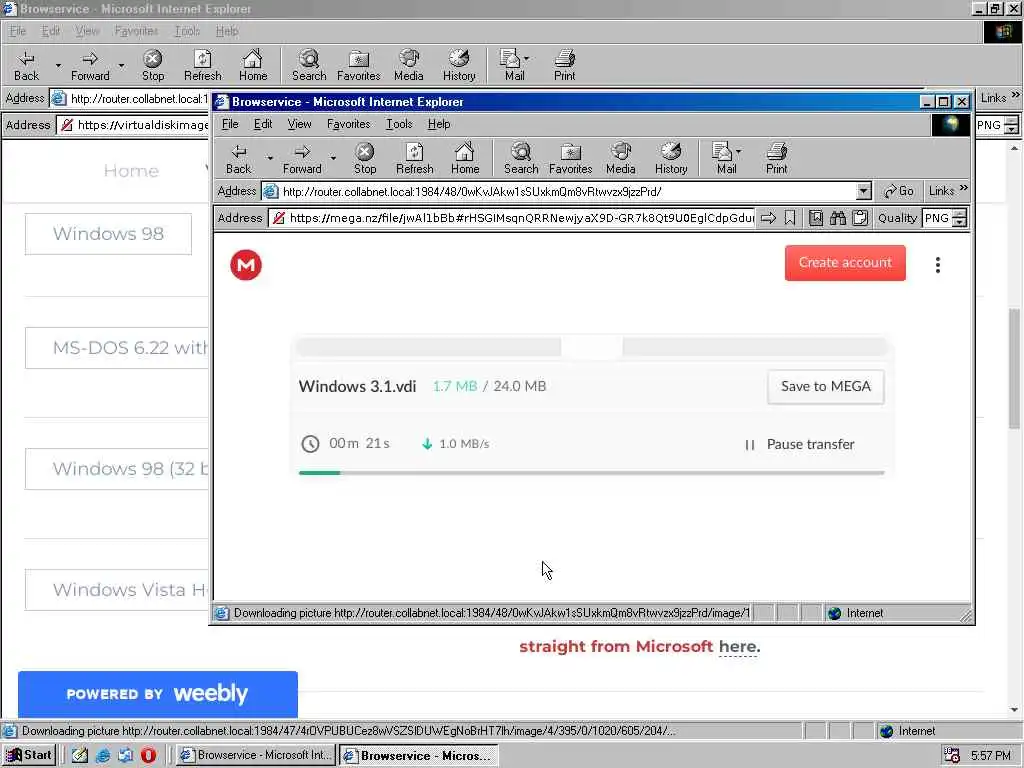Click the MEGA logo
Image resolution: width=1024 pixels, height=768 pixels.
point(246,264)
